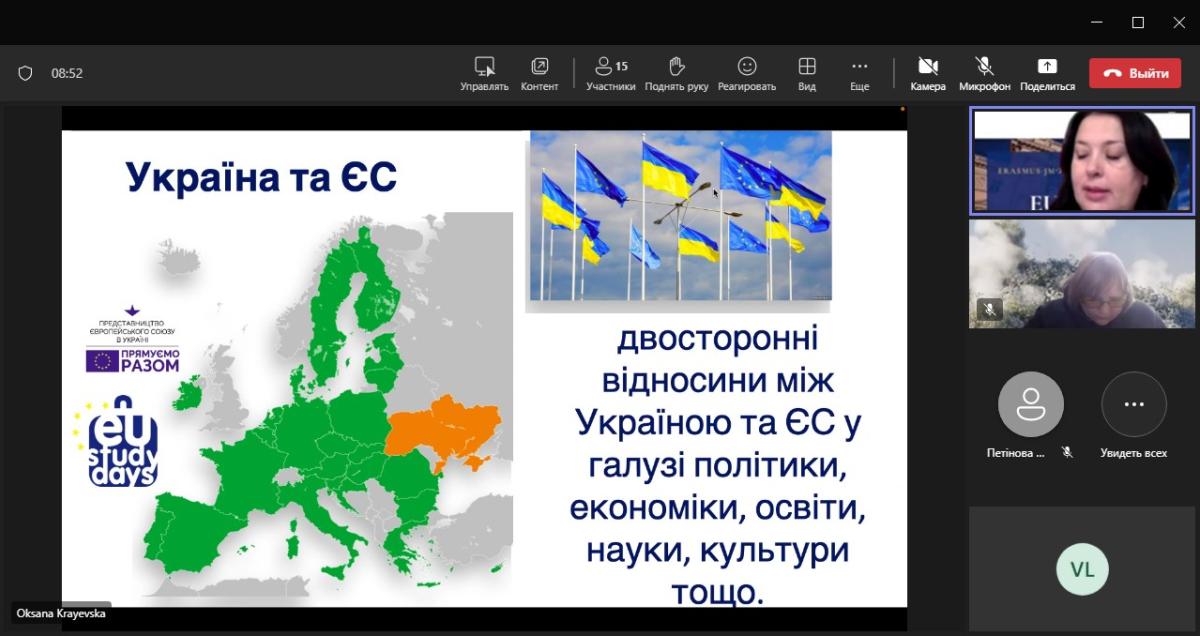Click muted mic badge on second video
The image size is (1200, 636).
(x=989, y=309)
